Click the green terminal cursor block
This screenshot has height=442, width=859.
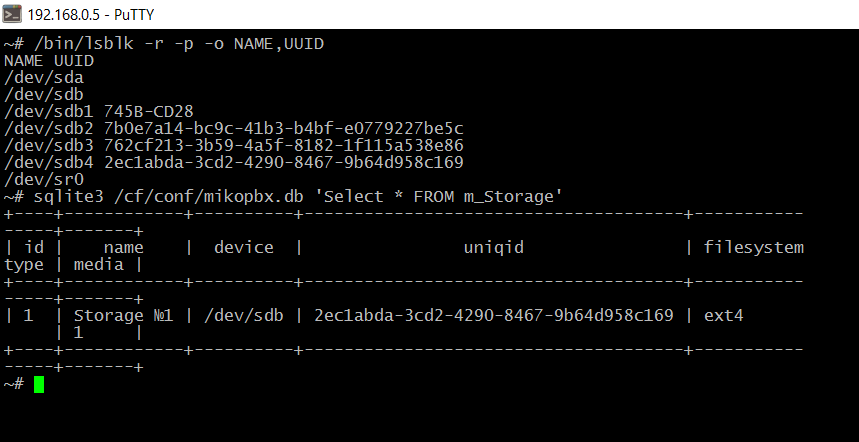tap(39, 384)
